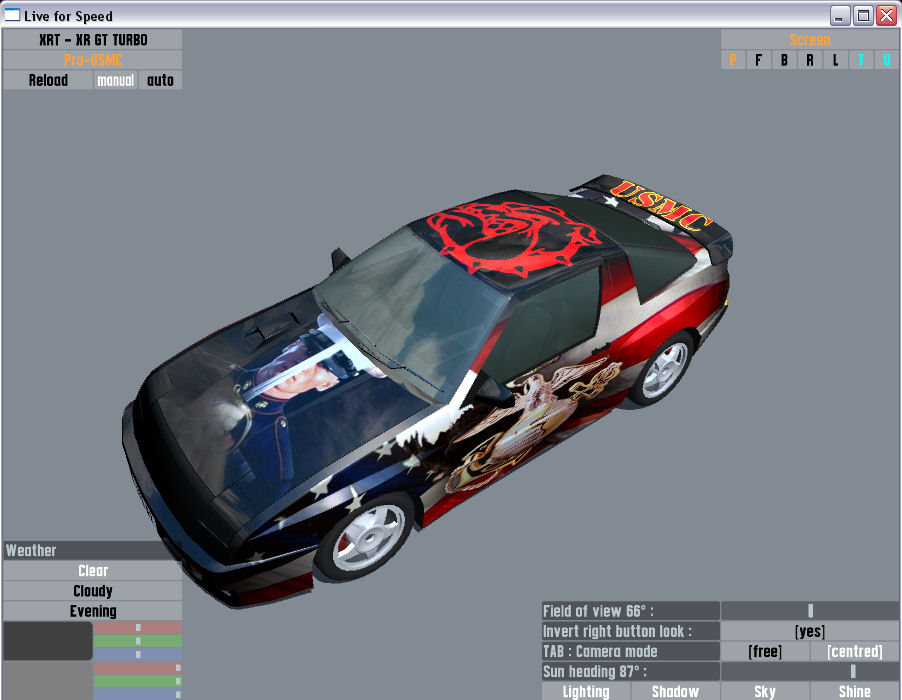The image size is (902, 700).
Task: Click the light gray color swatch
Action: (x=48, y=681)
